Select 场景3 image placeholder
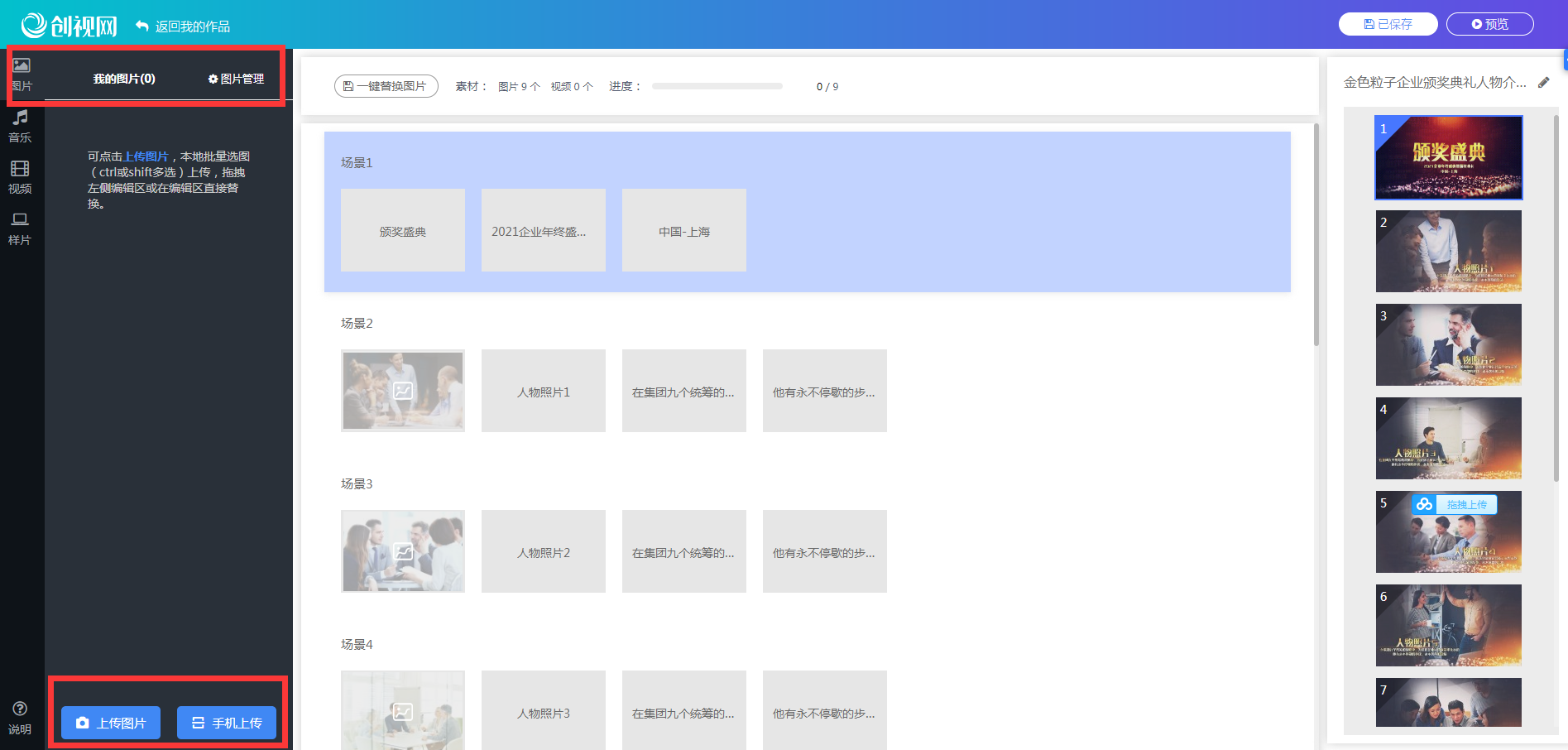1568x750 pixels. (403, 551)
